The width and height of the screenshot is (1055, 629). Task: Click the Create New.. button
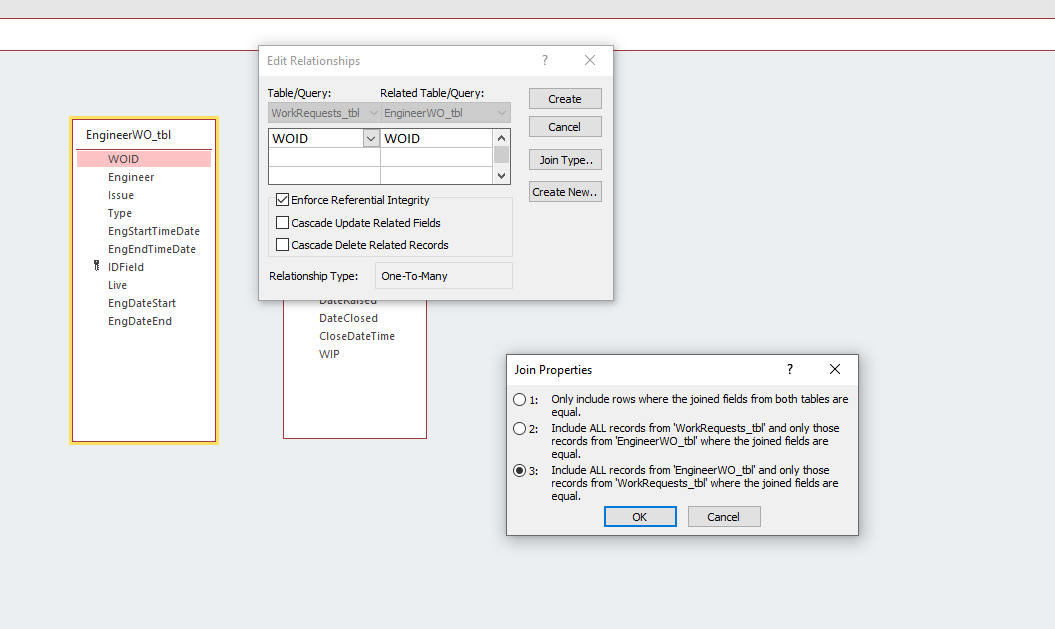click(565, 192)
